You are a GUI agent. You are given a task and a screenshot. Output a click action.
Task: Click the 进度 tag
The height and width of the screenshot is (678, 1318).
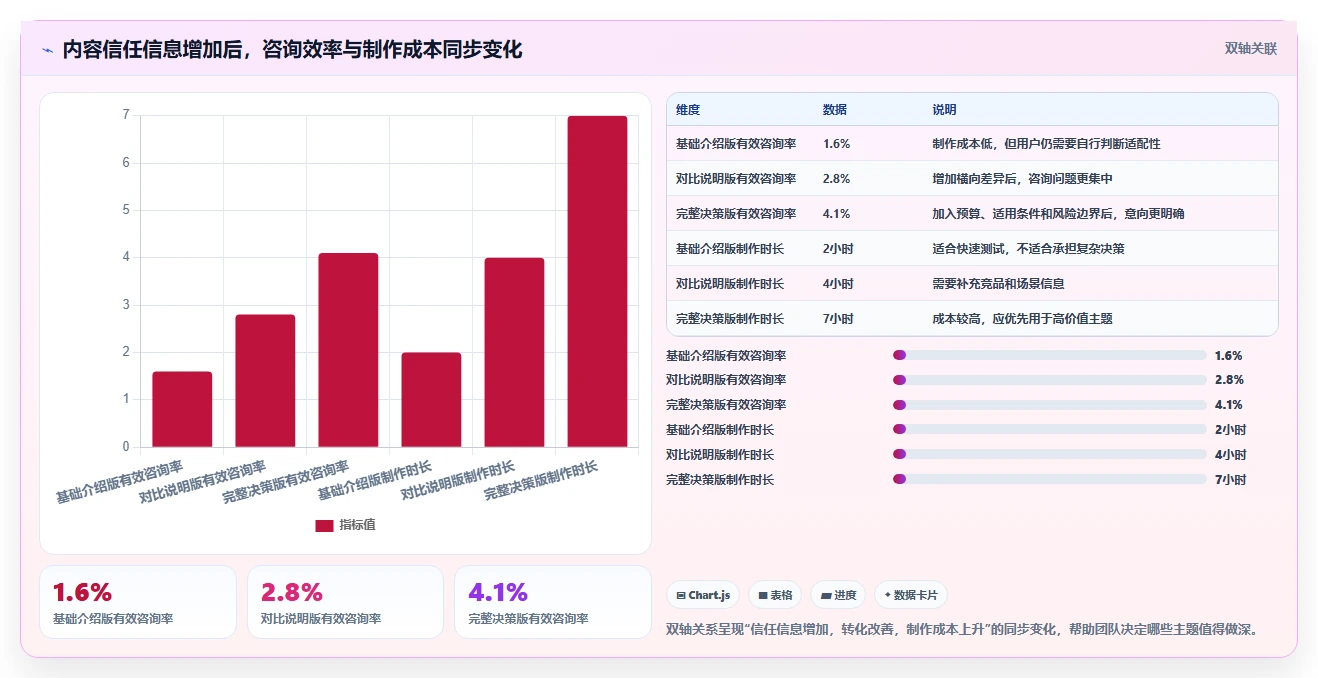(x=838, y=595)
